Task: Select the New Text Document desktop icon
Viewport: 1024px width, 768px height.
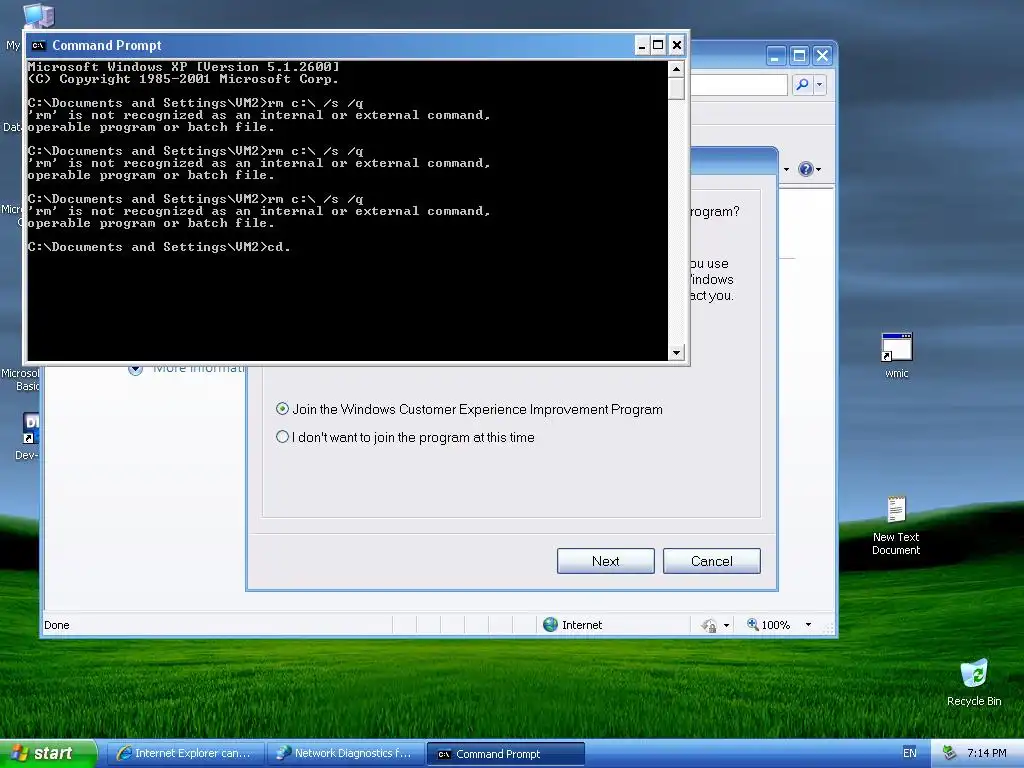Action: (x=896, y=526)
